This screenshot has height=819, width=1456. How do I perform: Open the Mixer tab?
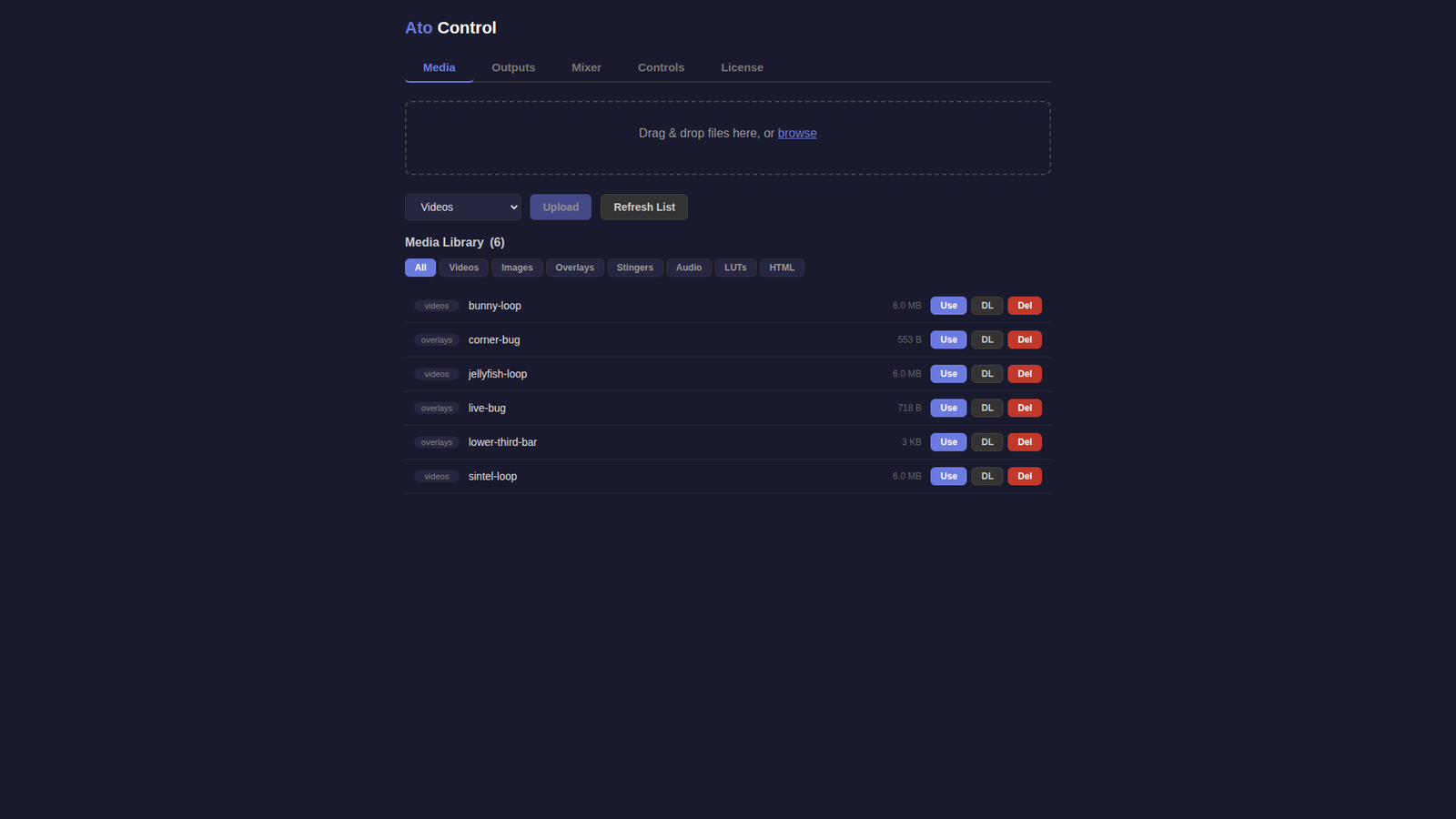click(586, 66)
